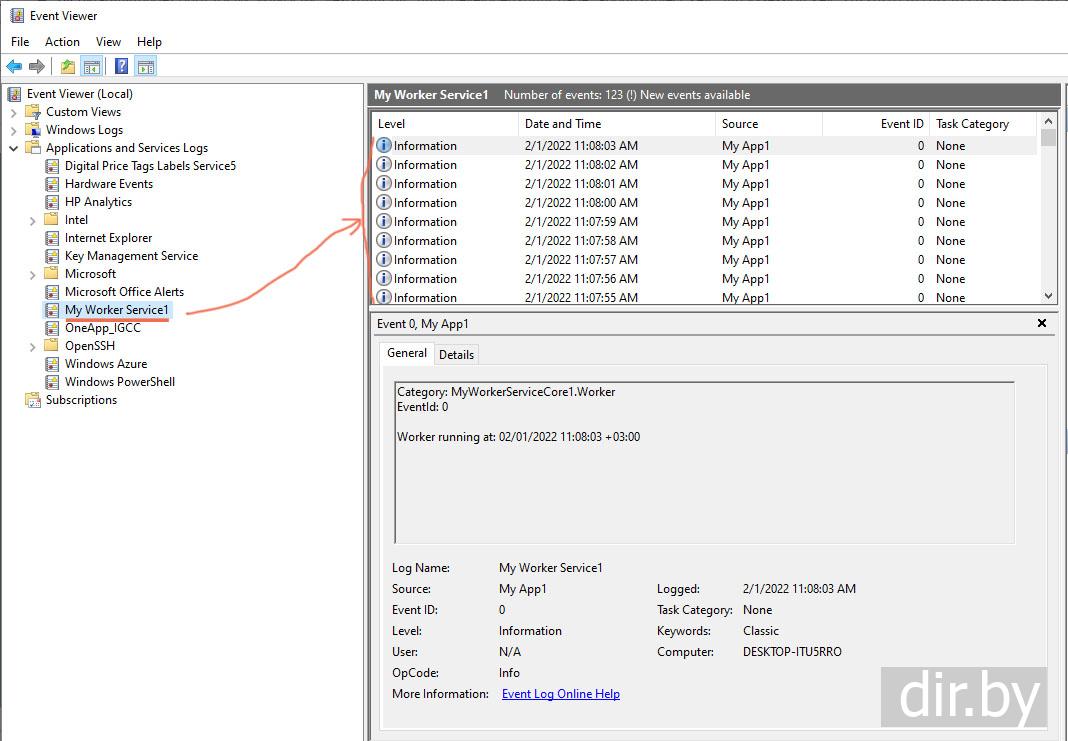Click the Up One Level folder icon
Viewport: 1068px width, 741px height.
67,67
